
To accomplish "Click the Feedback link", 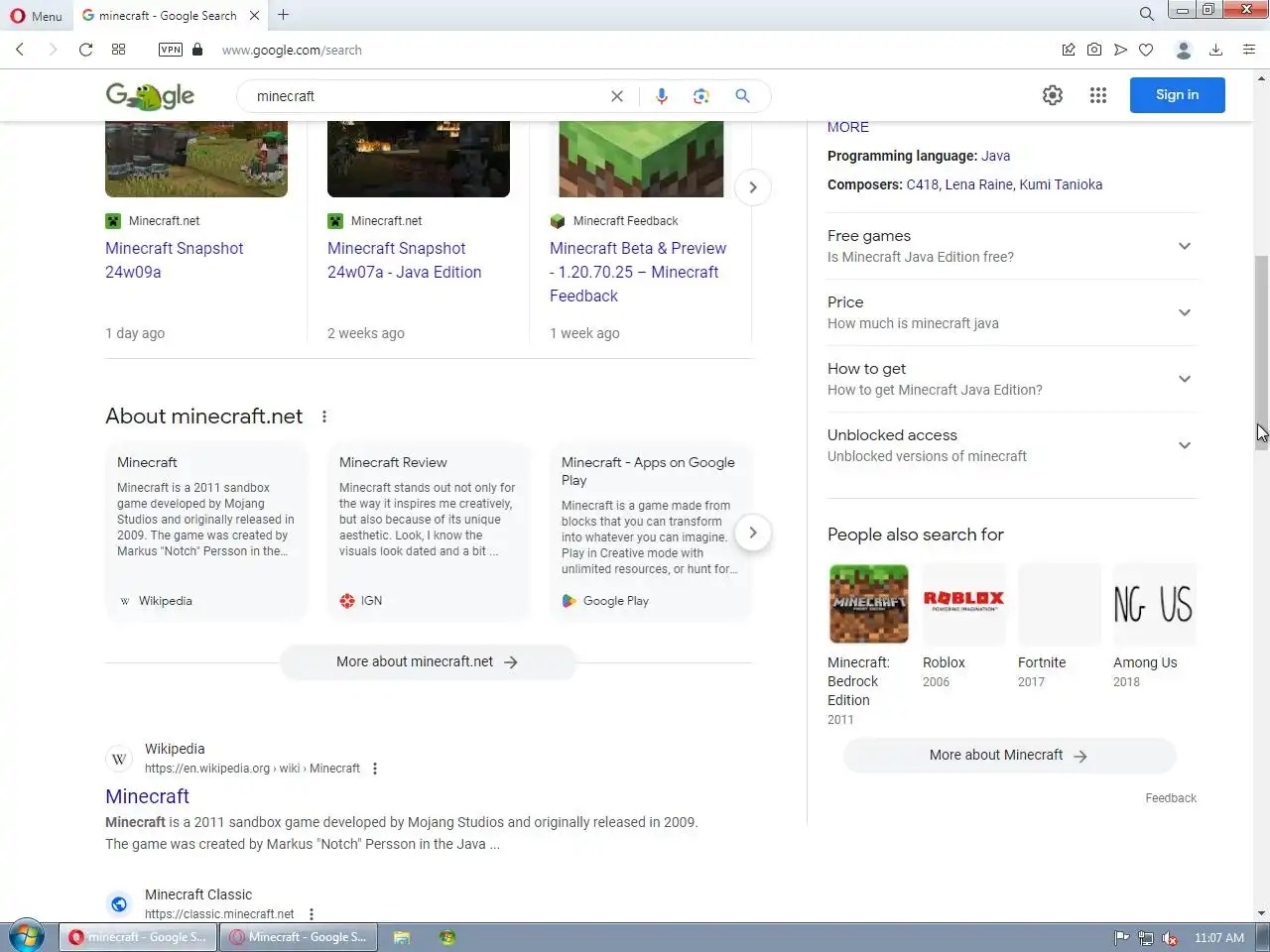I will tap(1171, 798).
